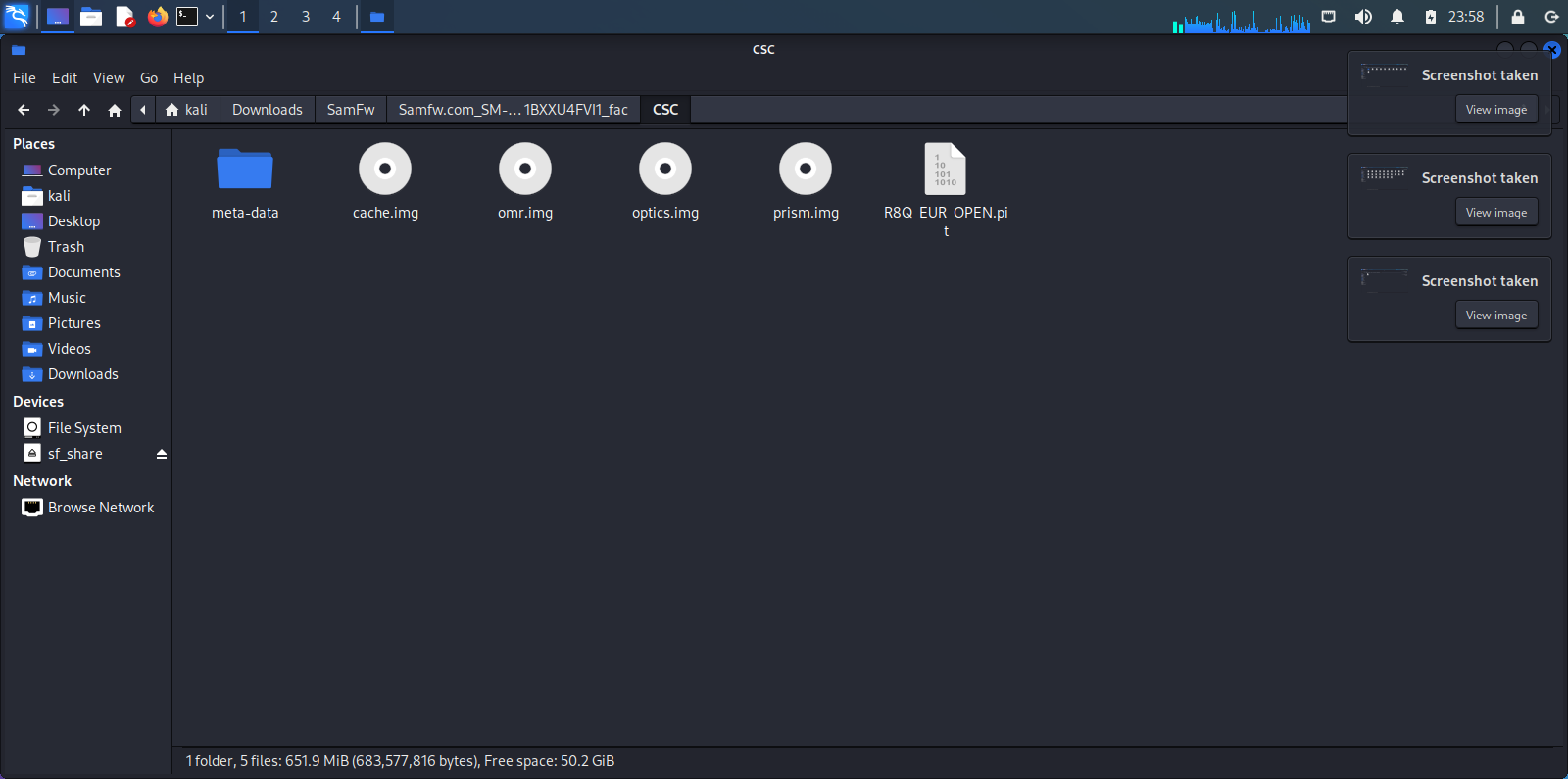Open the file manager launcher in panel

point(91,17)
